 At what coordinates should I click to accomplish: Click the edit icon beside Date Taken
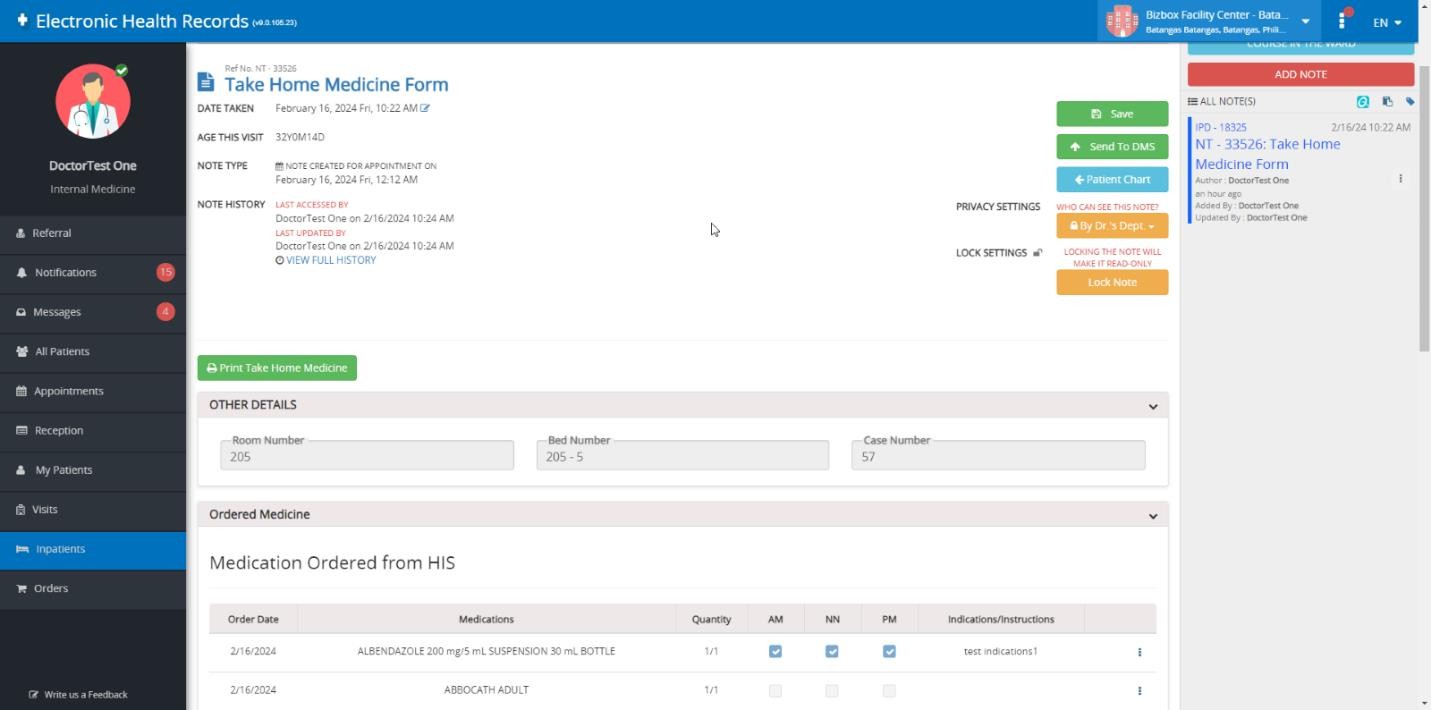(x=425, y=108)
